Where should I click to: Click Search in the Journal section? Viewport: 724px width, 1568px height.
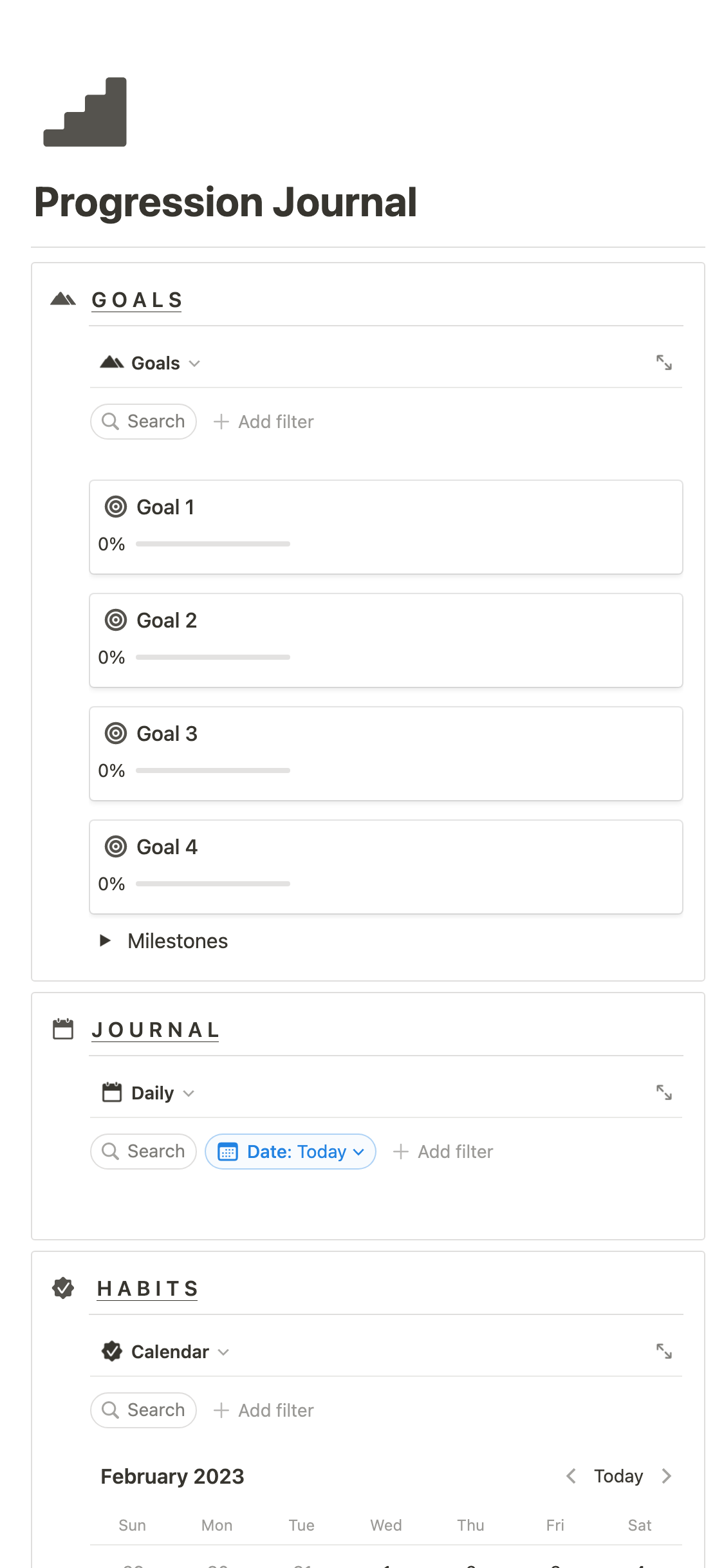pos(144,1152)
